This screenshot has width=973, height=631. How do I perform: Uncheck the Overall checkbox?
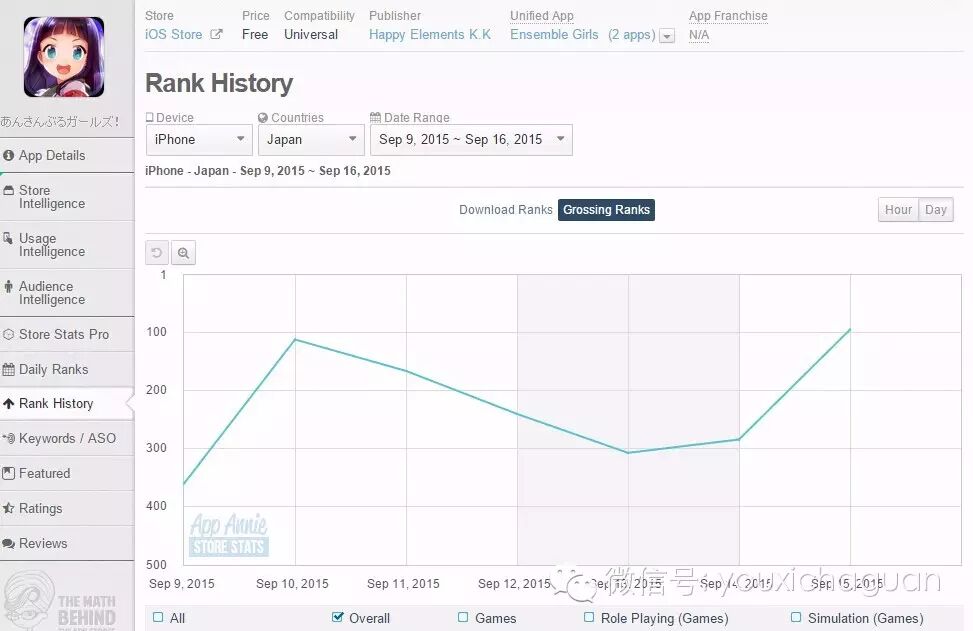coord(338,617)
